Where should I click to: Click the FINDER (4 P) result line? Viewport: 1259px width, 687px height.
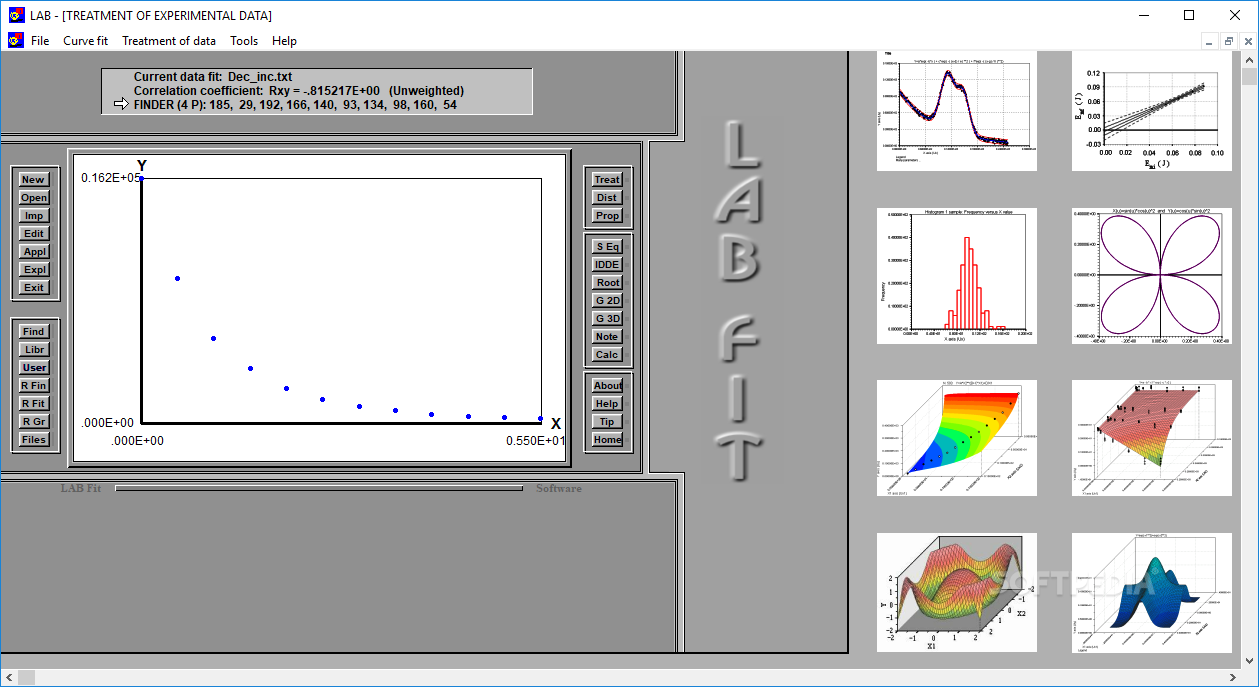coord(295,104)
